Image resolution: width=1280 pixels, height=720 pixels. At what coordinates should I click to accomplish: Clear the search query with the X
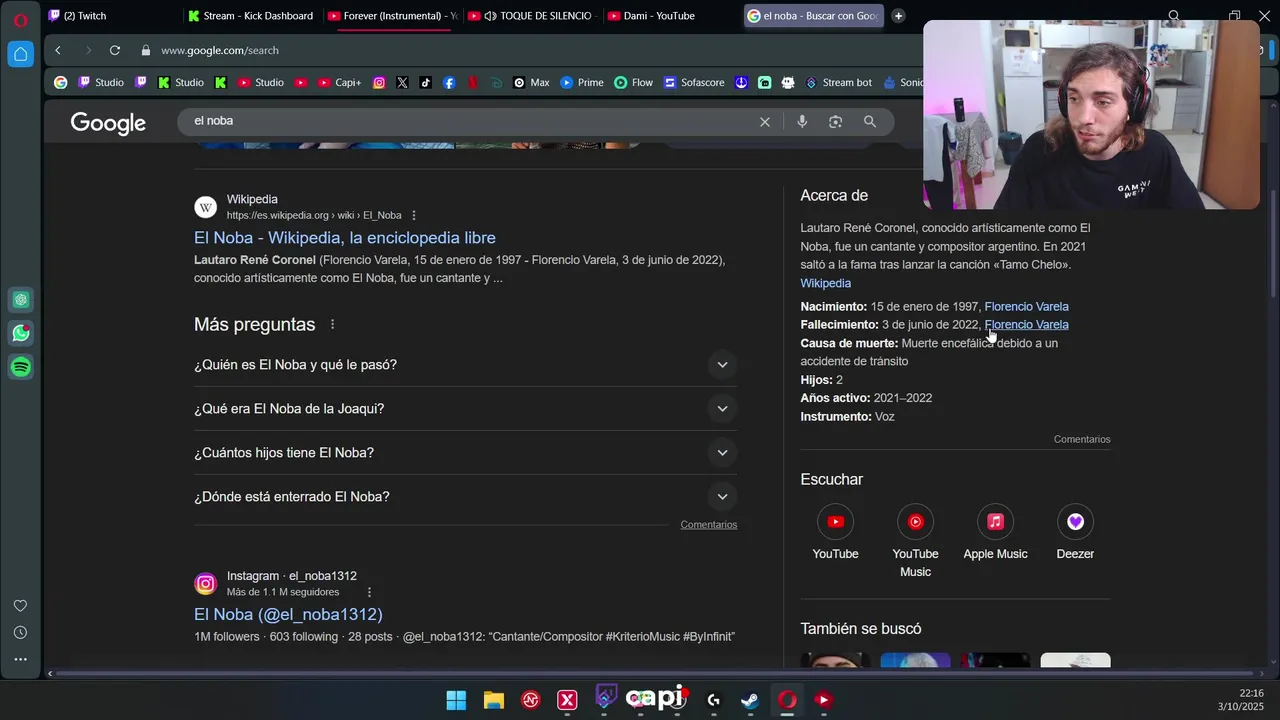765,121
